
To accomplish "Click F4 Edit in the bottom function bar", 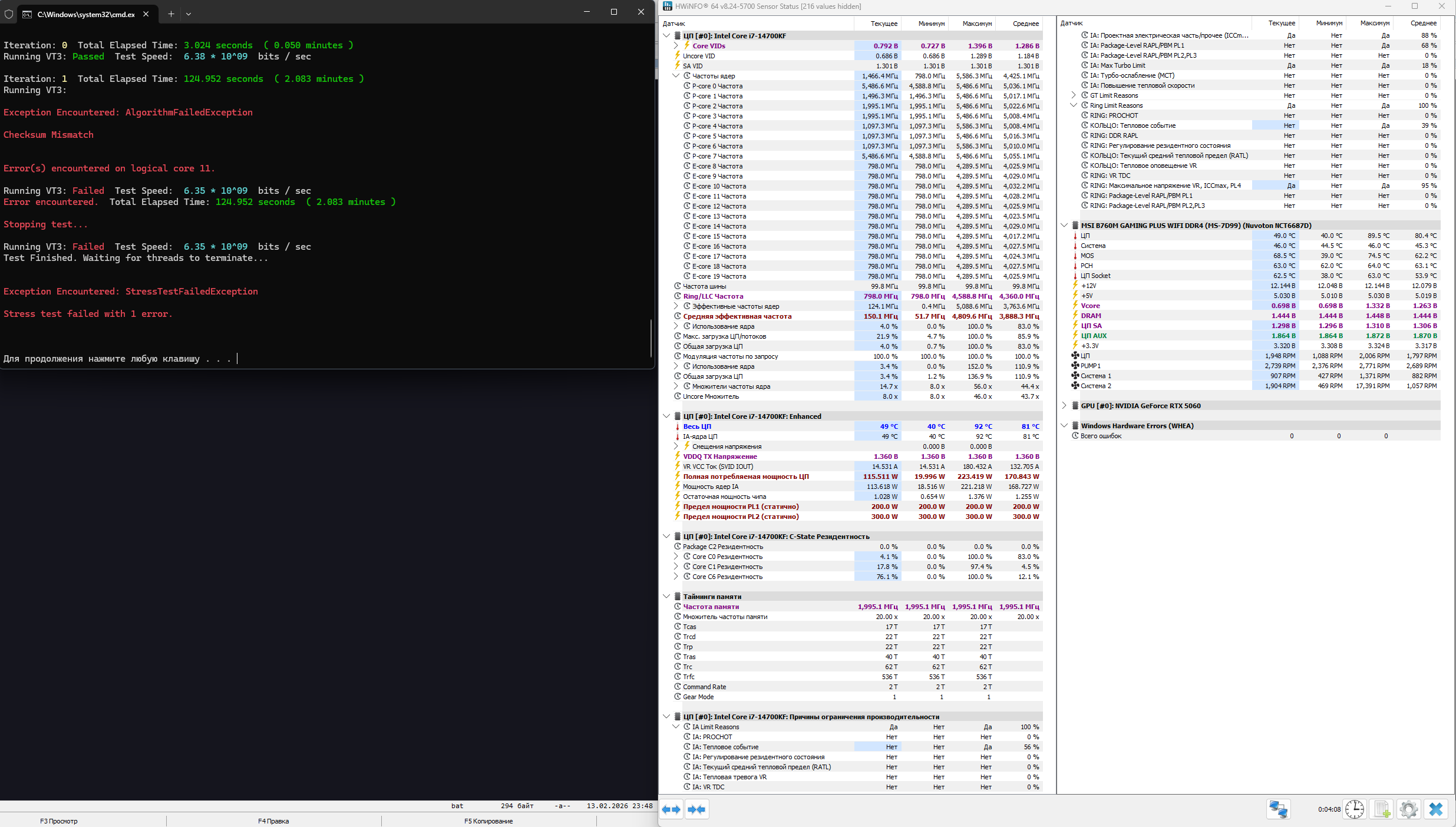I will (273, 821).
